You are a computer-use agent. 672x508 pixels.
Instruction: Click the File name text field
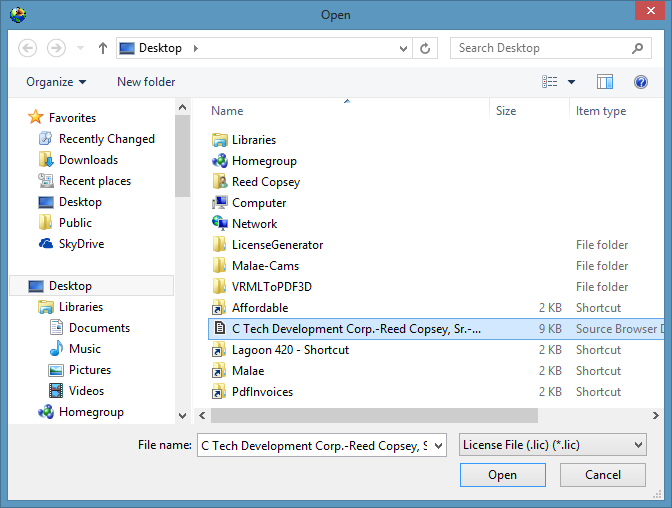click(314, 446)
